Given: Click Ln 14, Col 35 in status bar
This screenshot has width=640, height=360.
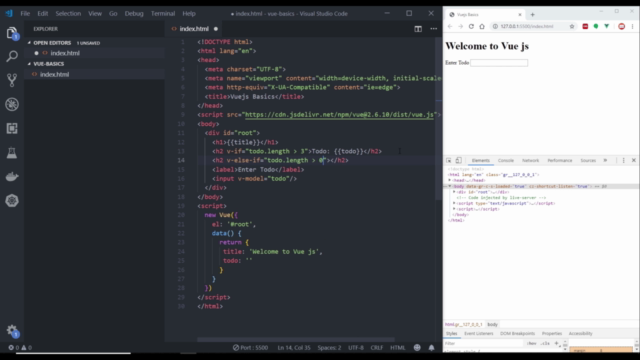Looking at the screenshot, I should click(294, 348).
